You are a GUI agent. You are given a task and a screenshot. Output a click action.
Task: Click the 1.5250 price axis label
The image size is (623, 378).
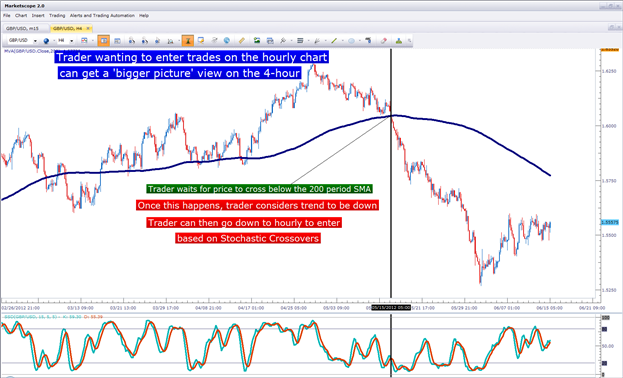tap(609, 290)
